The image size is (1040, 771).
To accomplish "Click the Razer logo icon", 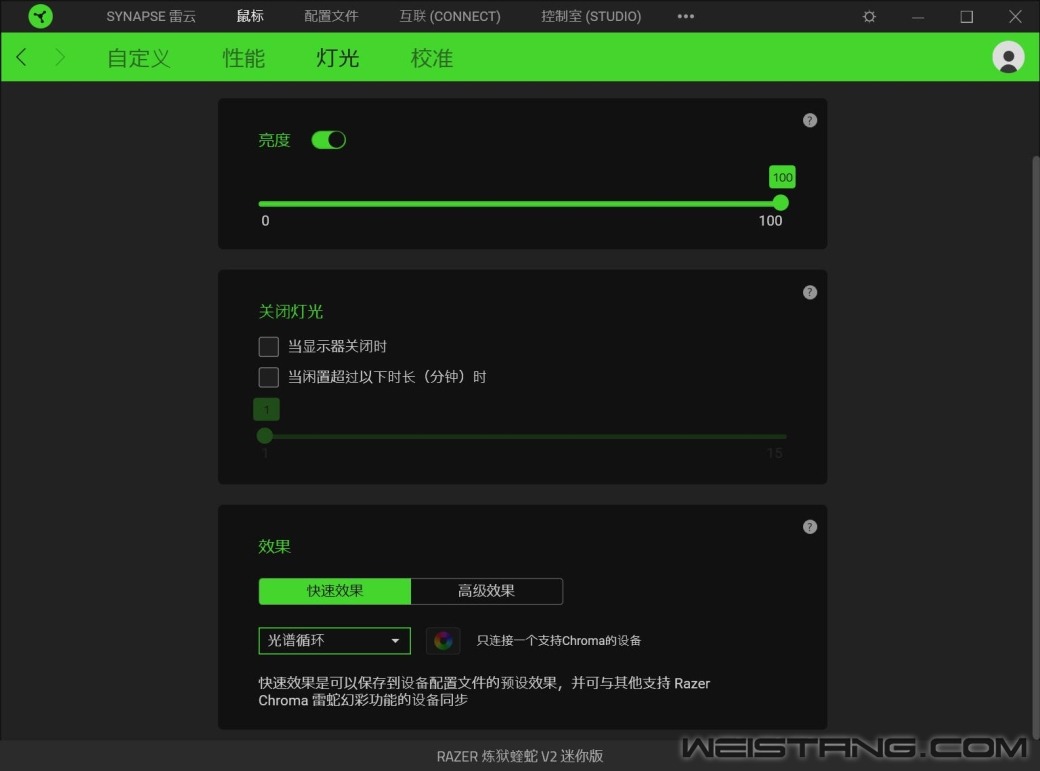I will click(40, 16).
